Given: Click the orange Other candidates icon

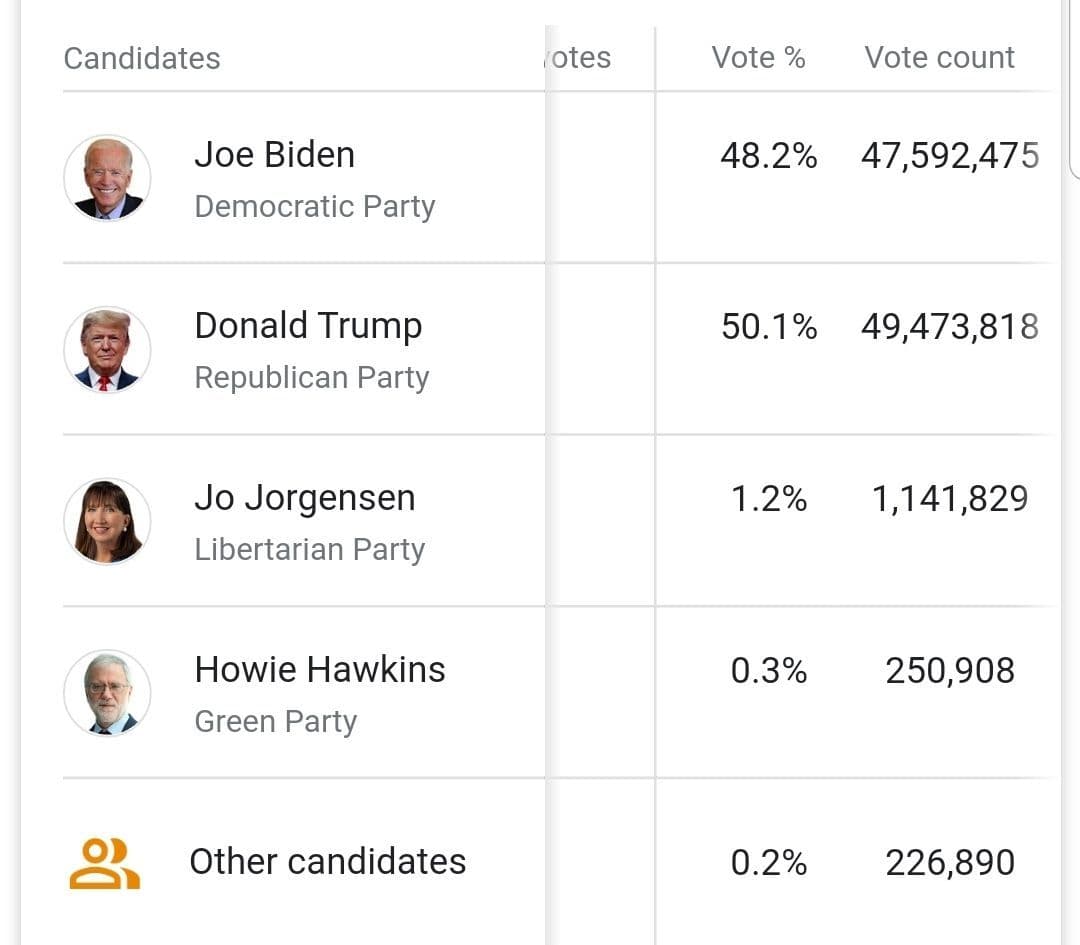Looking at the screenshot, I should click(x=104, y=863).
